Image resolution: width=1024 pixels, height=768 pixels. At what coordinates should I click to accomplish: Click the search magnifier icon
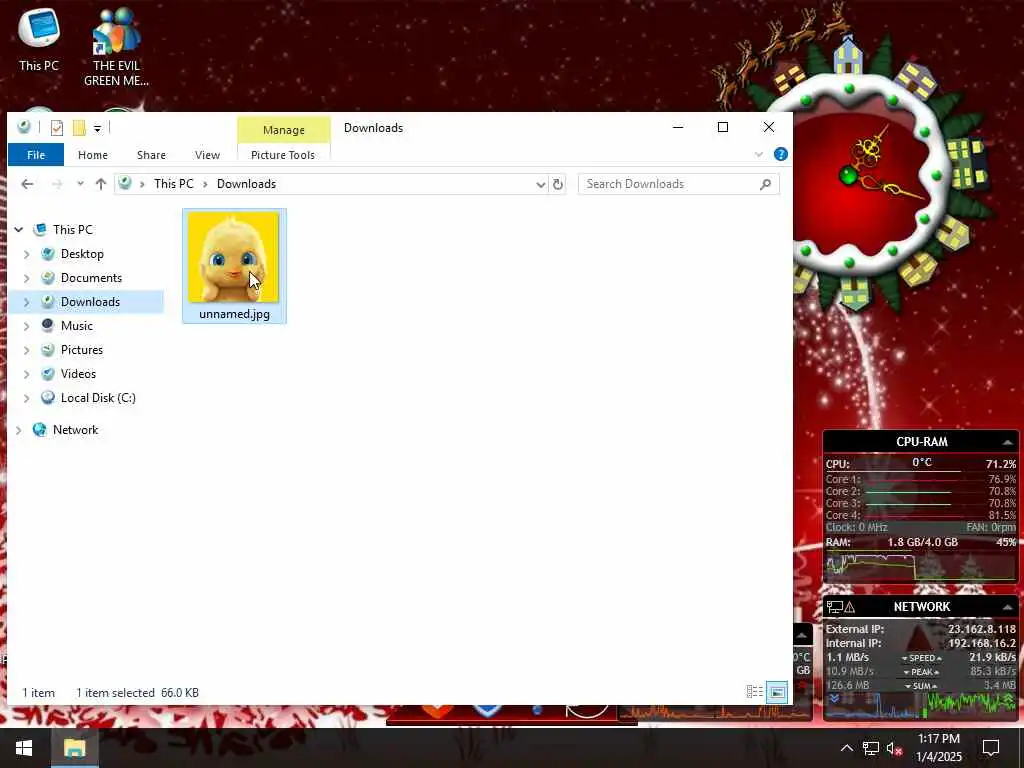pyautogui.click(x=765, y=184)
